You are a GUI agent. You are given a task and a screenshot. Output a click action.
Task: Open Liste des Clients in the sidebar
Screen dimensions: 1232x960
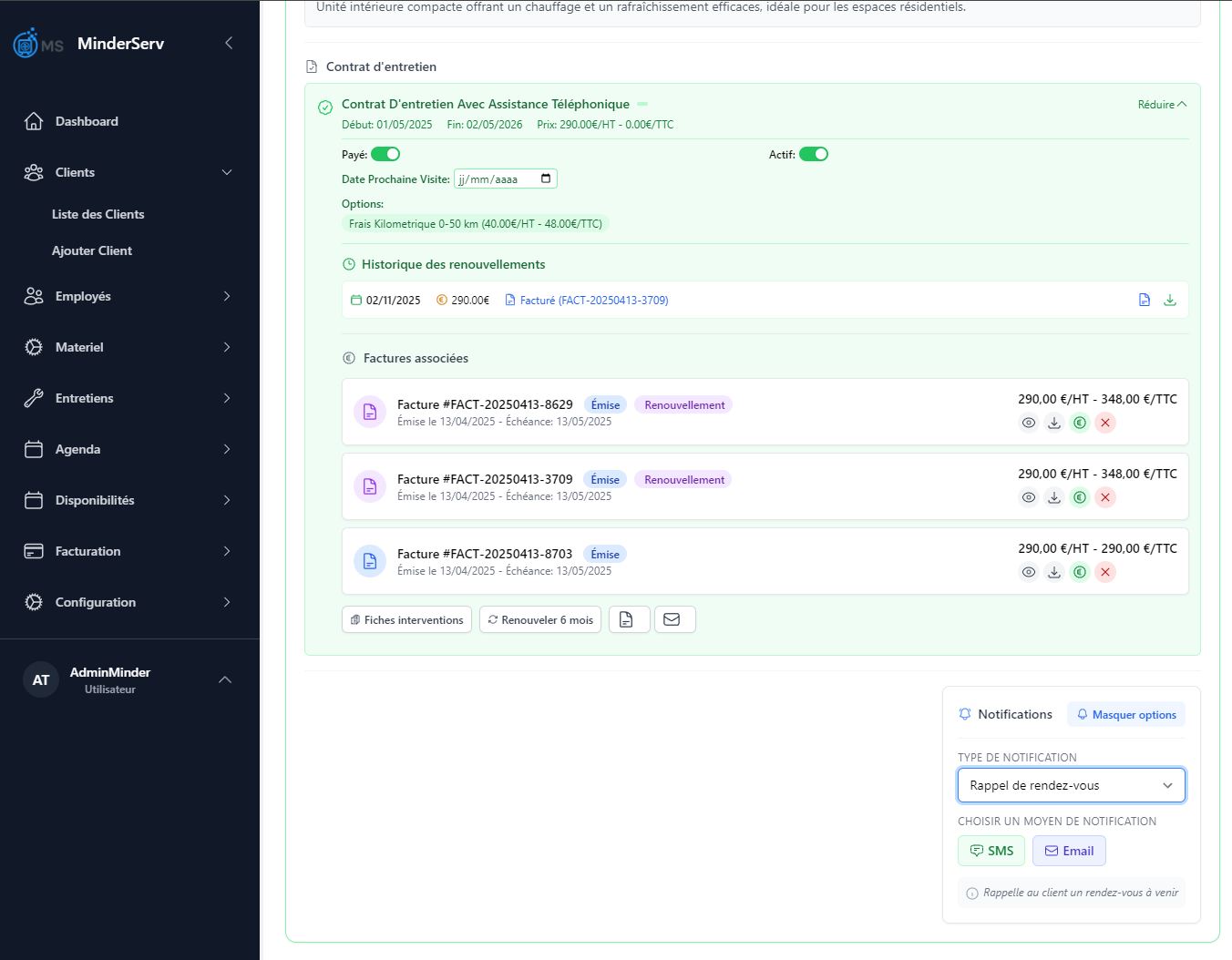(x=98, y=214)
